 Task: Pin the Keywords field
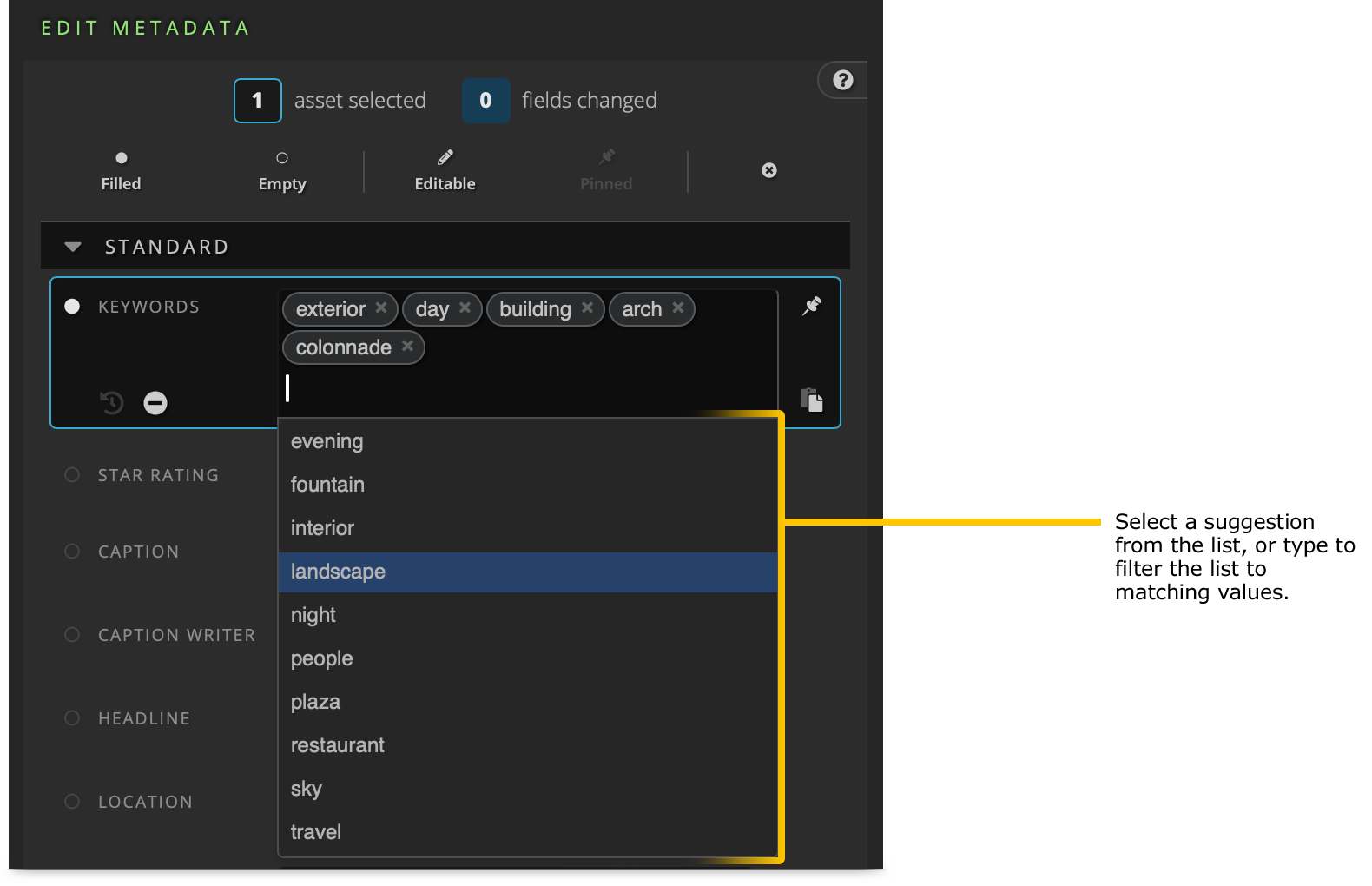tap(812, 306)
